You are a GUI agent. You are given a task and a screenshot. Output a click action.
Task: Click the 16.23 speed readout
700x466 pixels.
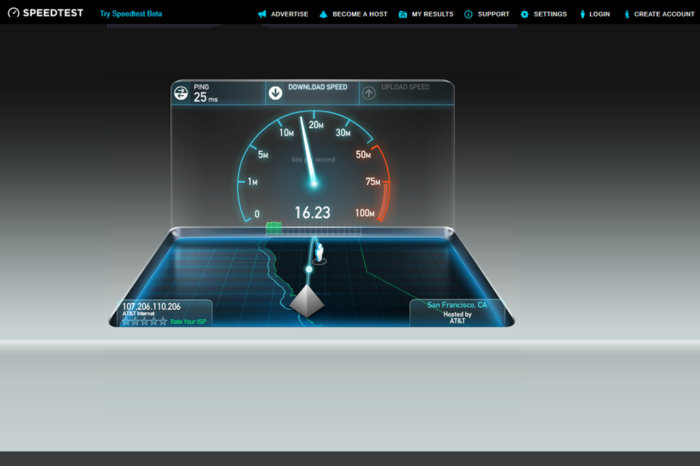tap(311, 212)
